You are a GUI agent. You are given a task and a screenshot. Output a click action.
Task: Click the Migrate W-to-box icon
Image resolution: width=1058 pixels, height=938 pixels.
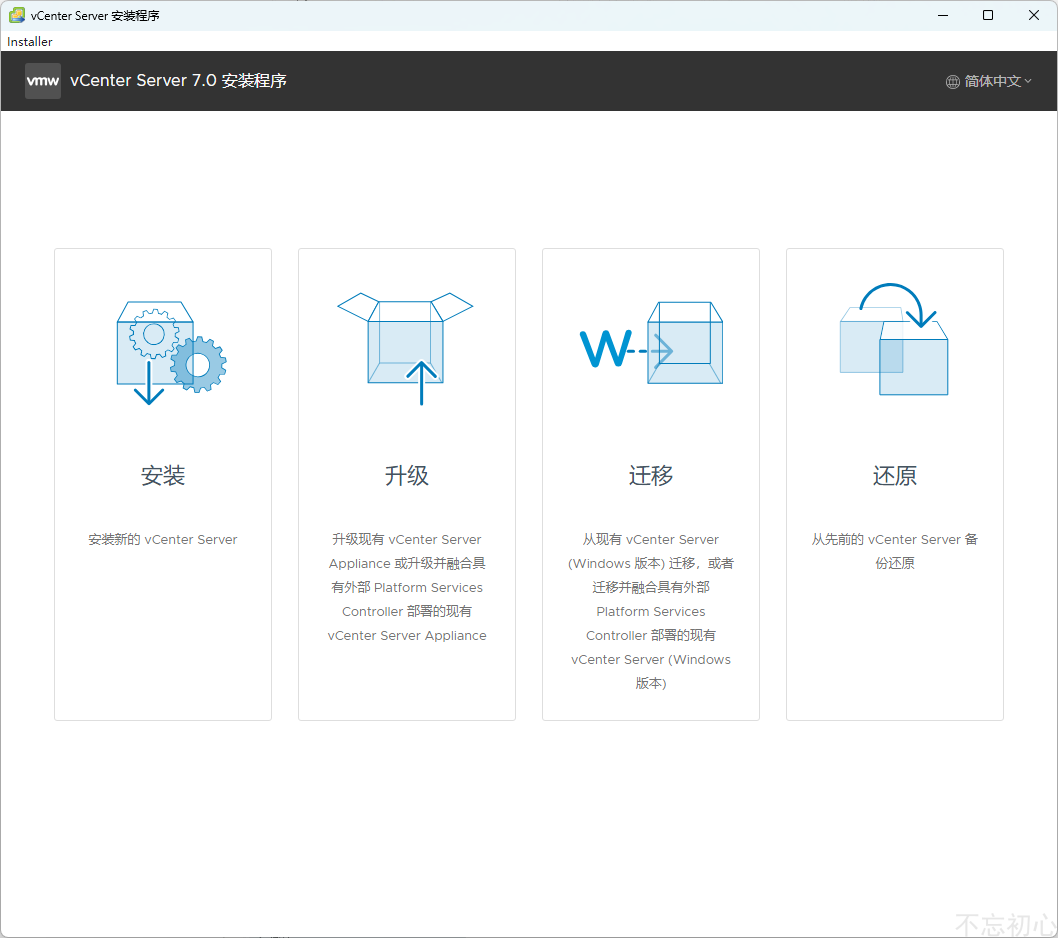pyautogui.click(x=651, y=343)
